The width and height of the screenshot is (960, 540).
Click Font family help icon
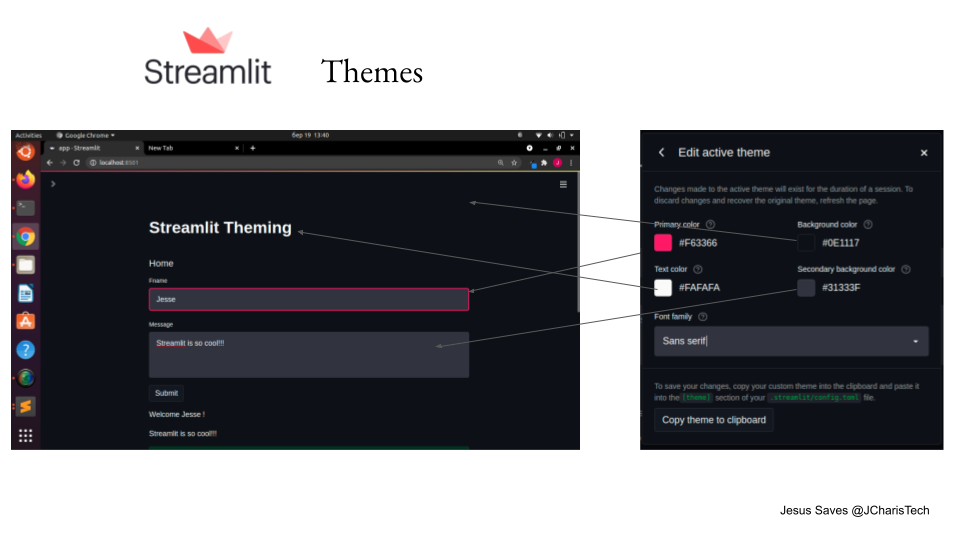703,317
